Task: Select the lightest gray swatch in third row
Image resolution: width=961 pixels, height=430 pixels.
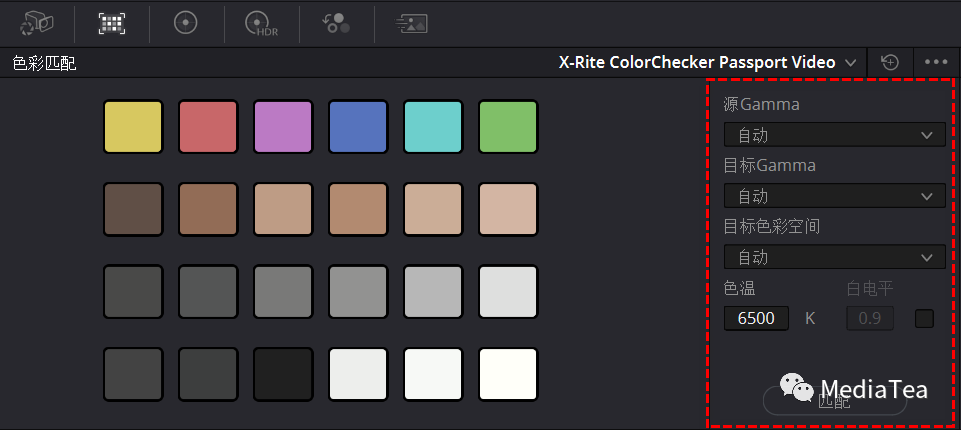Action: pos(508,292)
